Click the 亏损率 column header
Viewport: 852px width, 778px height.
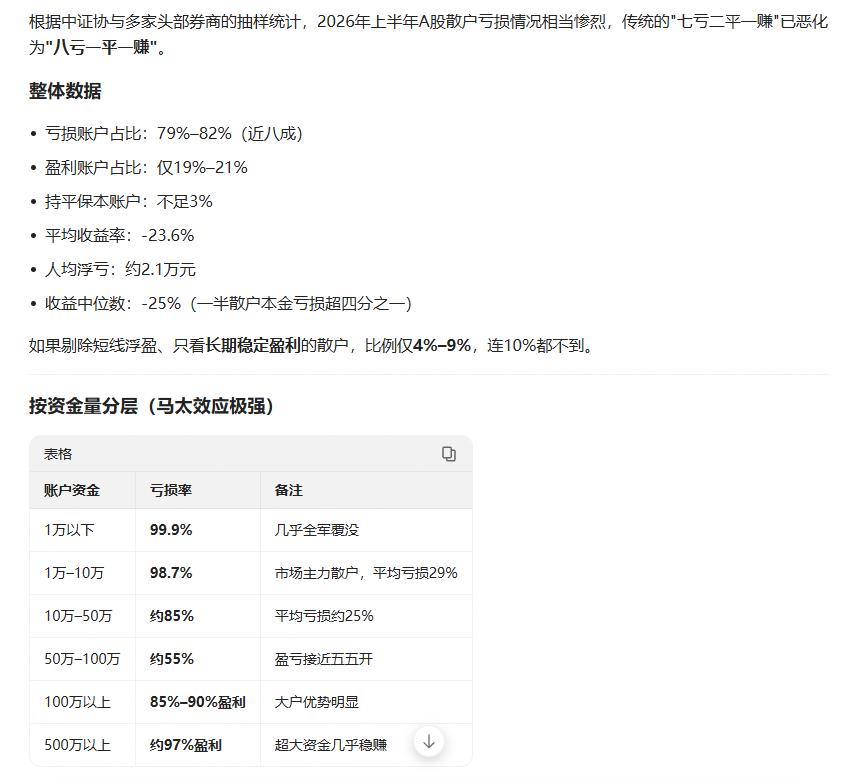[x=171, y=490]
